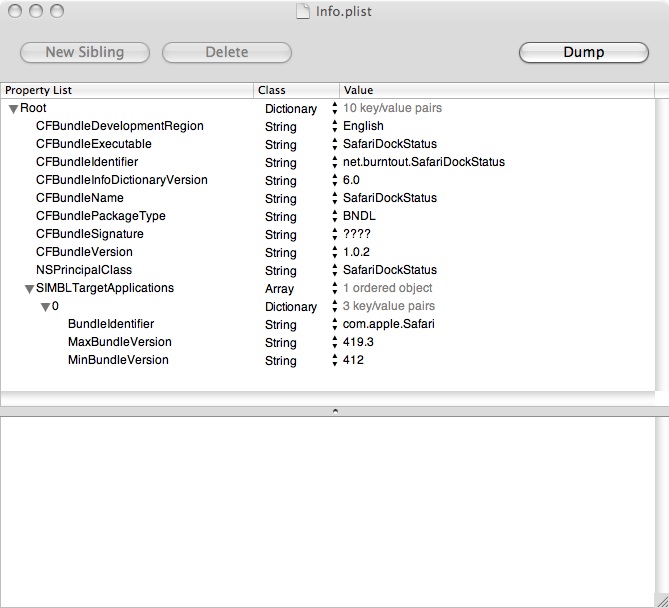Click the split view divider handle
Viewport: 669px width, 608px height.
335,411
